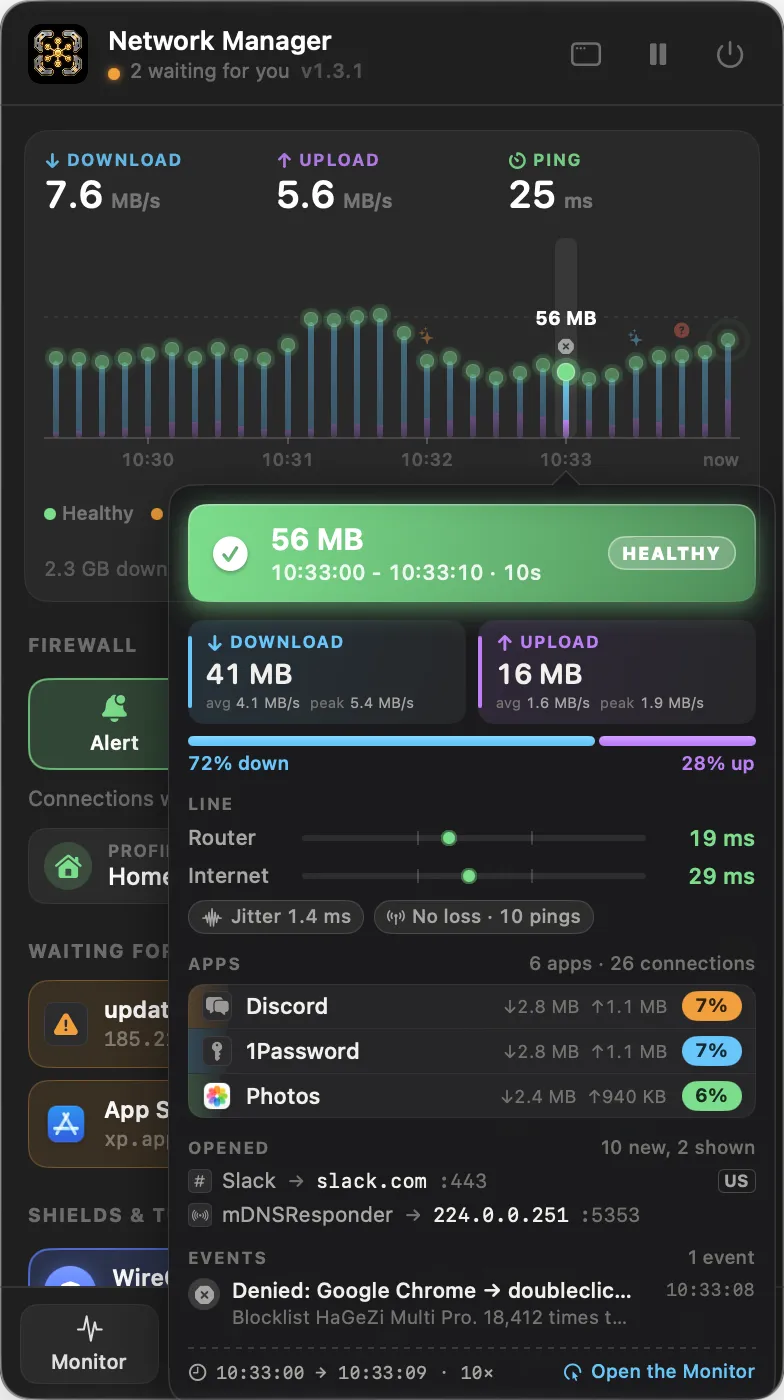Click the Upload 16 MB card
This screenshot has height=1400, width=784.
tap(617, 672)
